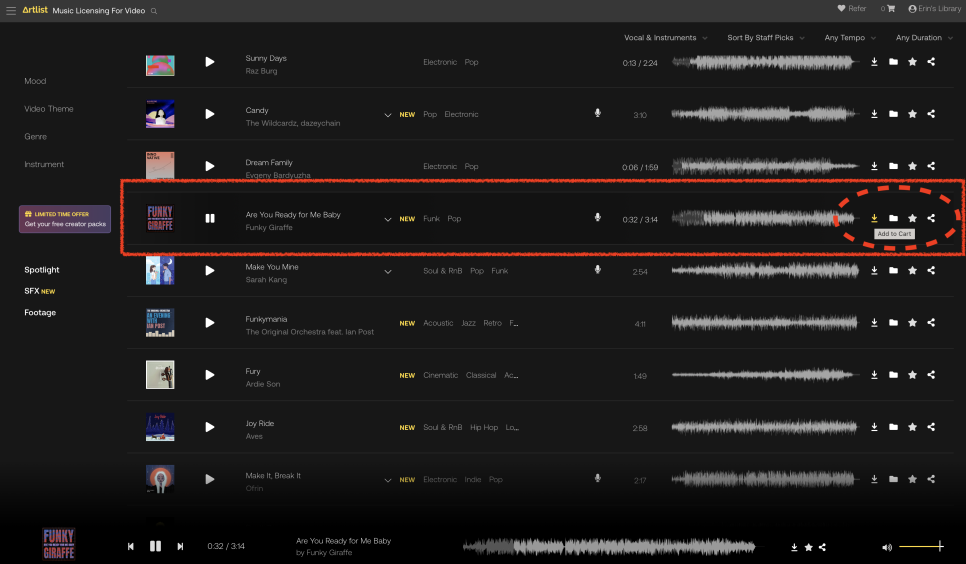Screen dimensions: 966x564
Task: Open Erin's Library account menu
Action: click(x=934, y=9)
